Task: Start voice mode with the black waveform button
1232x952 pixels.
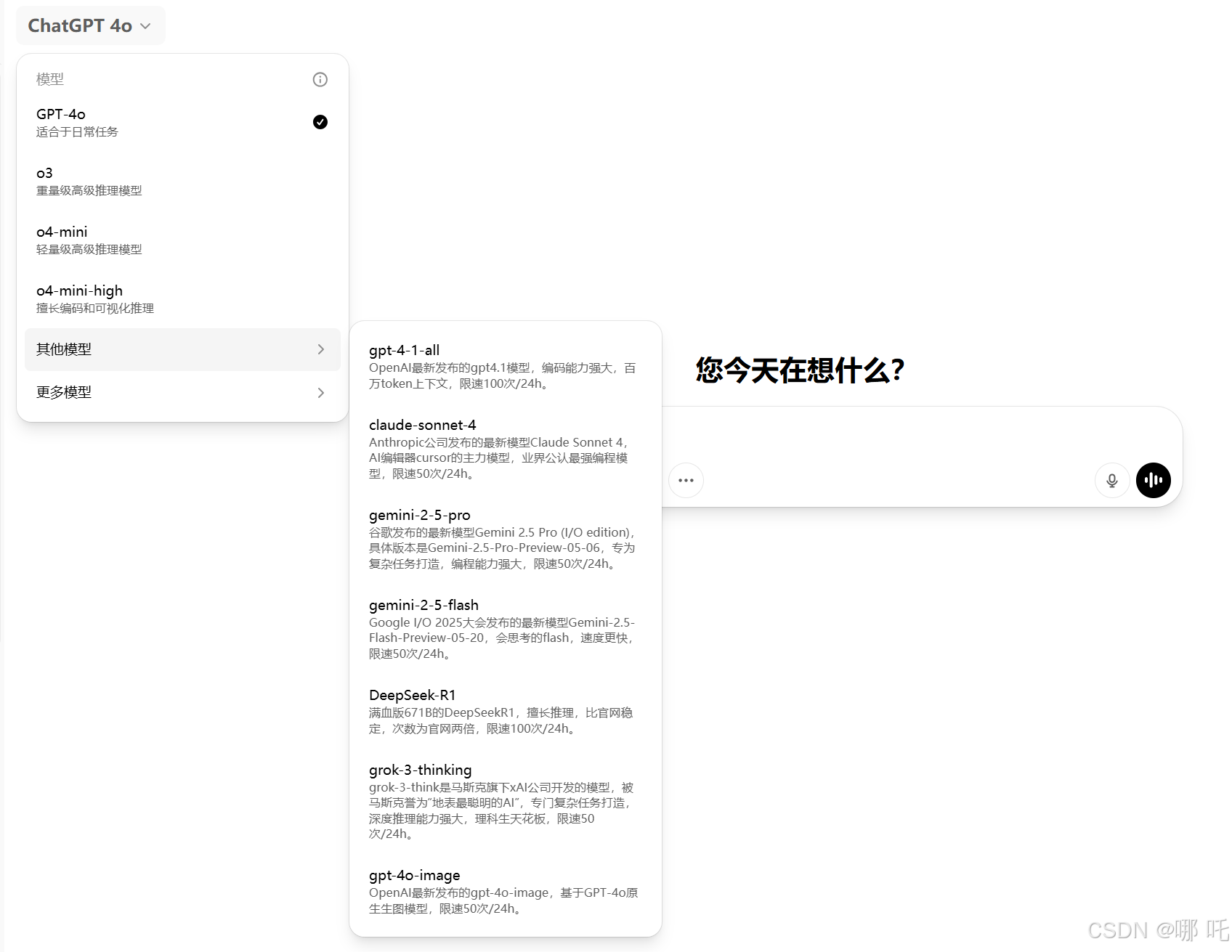Action: pos(1153,480)
